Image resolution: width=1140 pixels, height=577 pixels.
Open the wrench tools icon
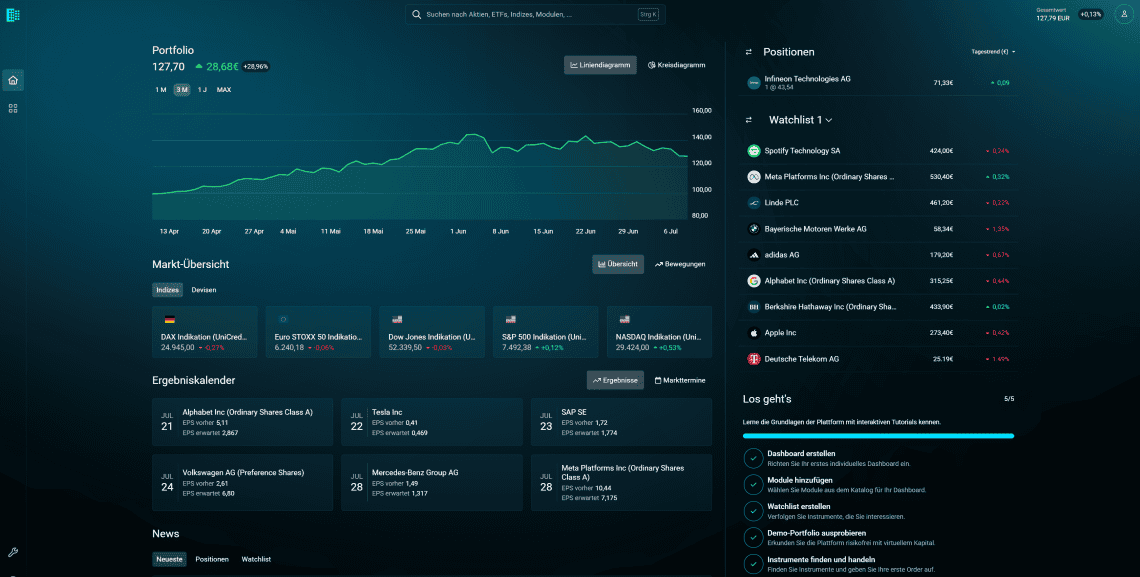click(12, 552)
